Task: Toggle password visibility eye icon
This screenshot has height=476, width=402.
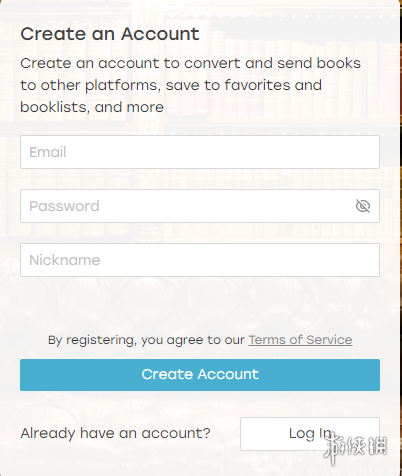Action: pos(363,206)
